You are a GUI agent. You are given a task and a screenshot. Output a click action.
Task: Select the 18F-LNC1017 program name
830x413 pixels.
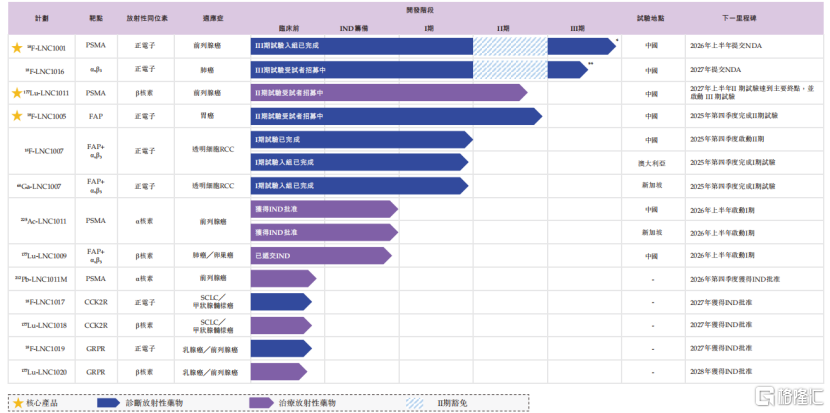pyautogui.click(x=45, y=302)
